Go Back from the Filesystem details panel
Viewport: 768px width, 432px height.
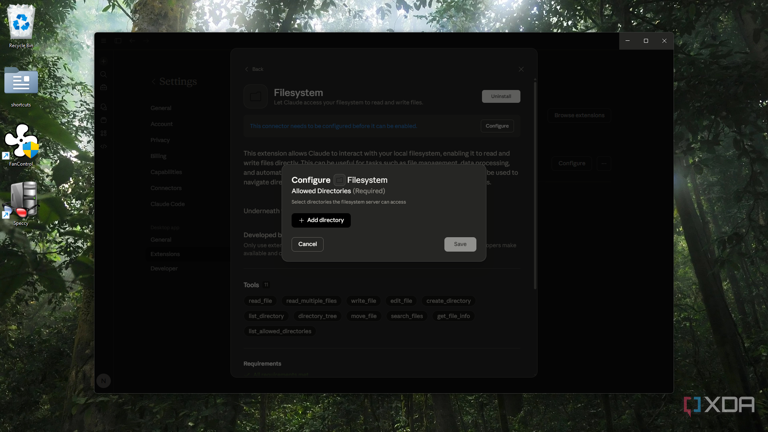254,69
